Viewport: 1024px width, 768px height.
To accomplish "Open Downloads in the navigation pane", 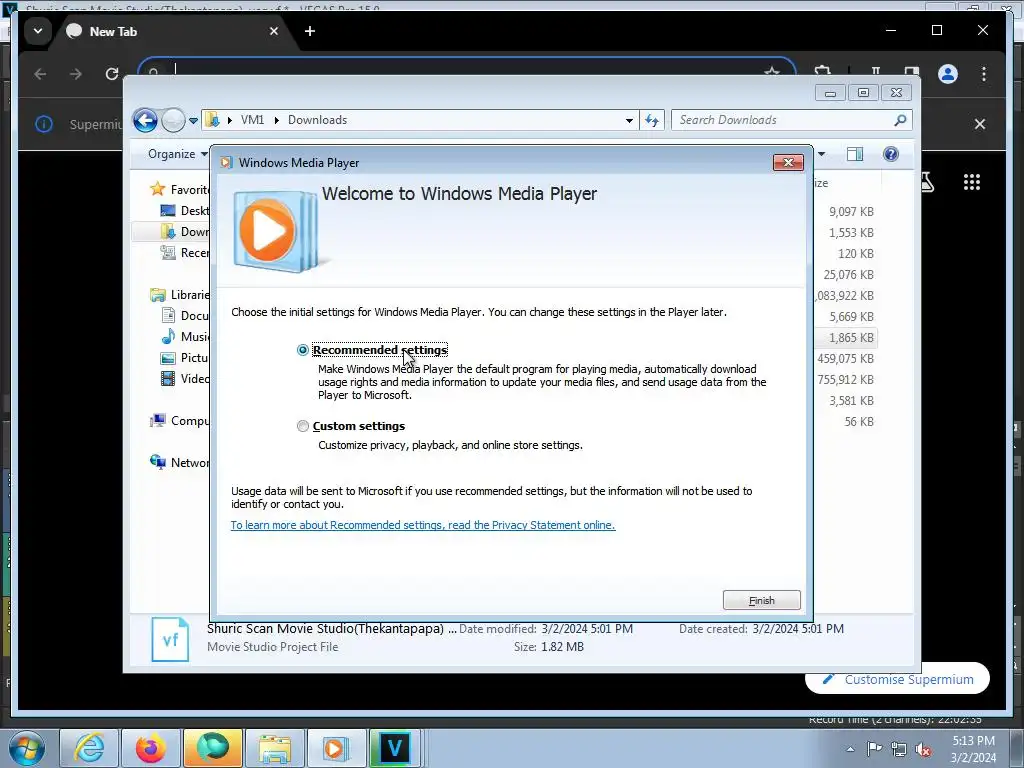I will (x=185, y=231).
